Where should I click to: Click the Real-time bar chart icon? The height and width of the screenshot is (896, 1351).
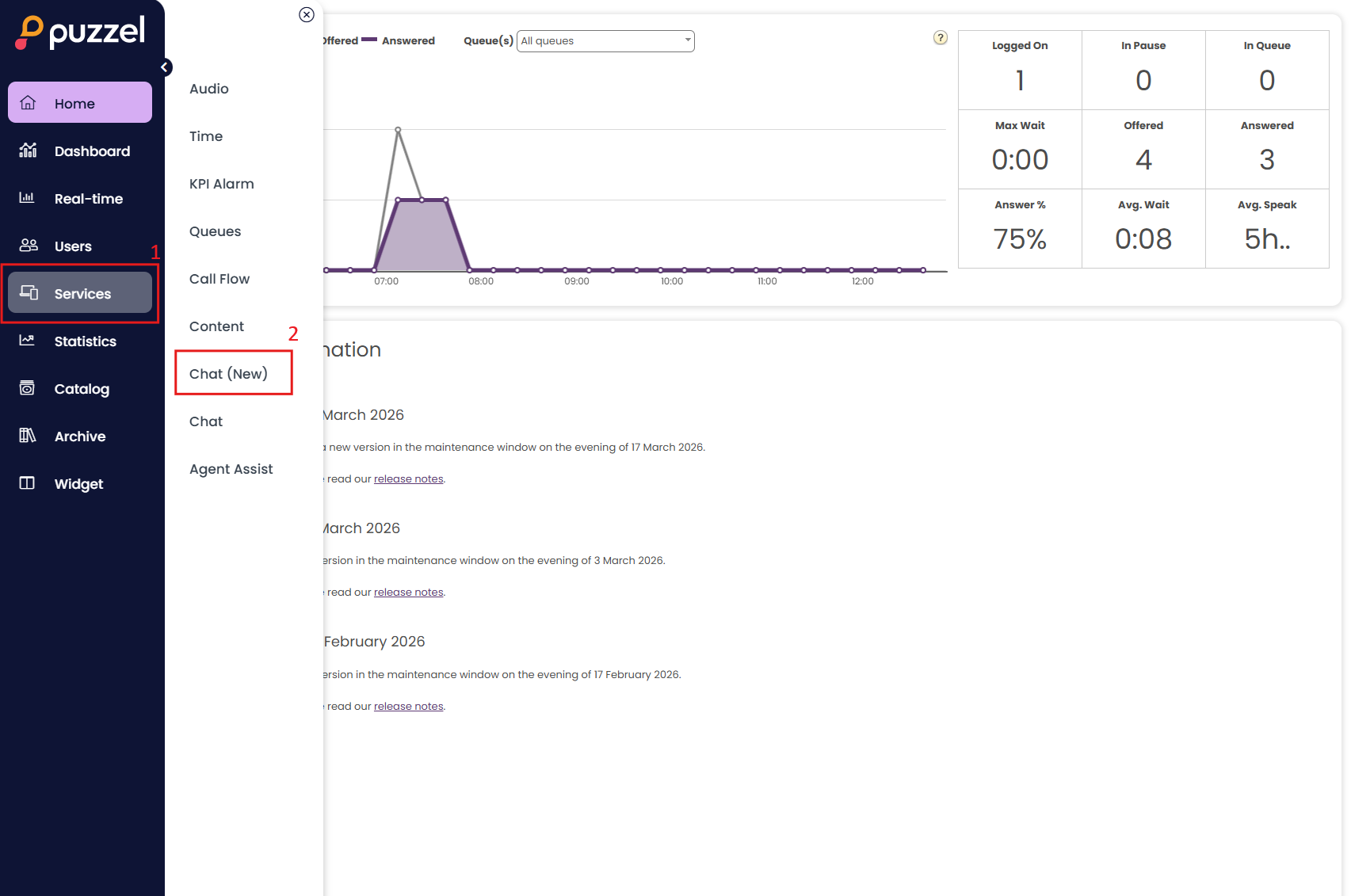[27, 198]
